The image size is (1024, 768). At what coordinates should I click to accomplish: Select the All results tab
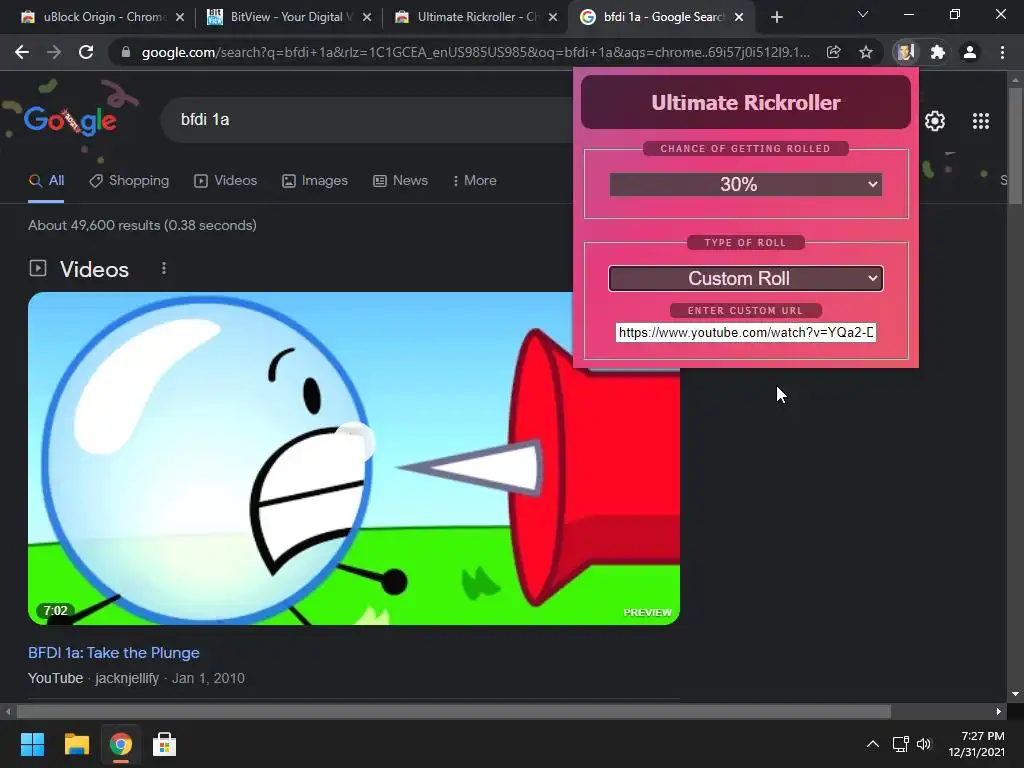click(x=46, y=181)
